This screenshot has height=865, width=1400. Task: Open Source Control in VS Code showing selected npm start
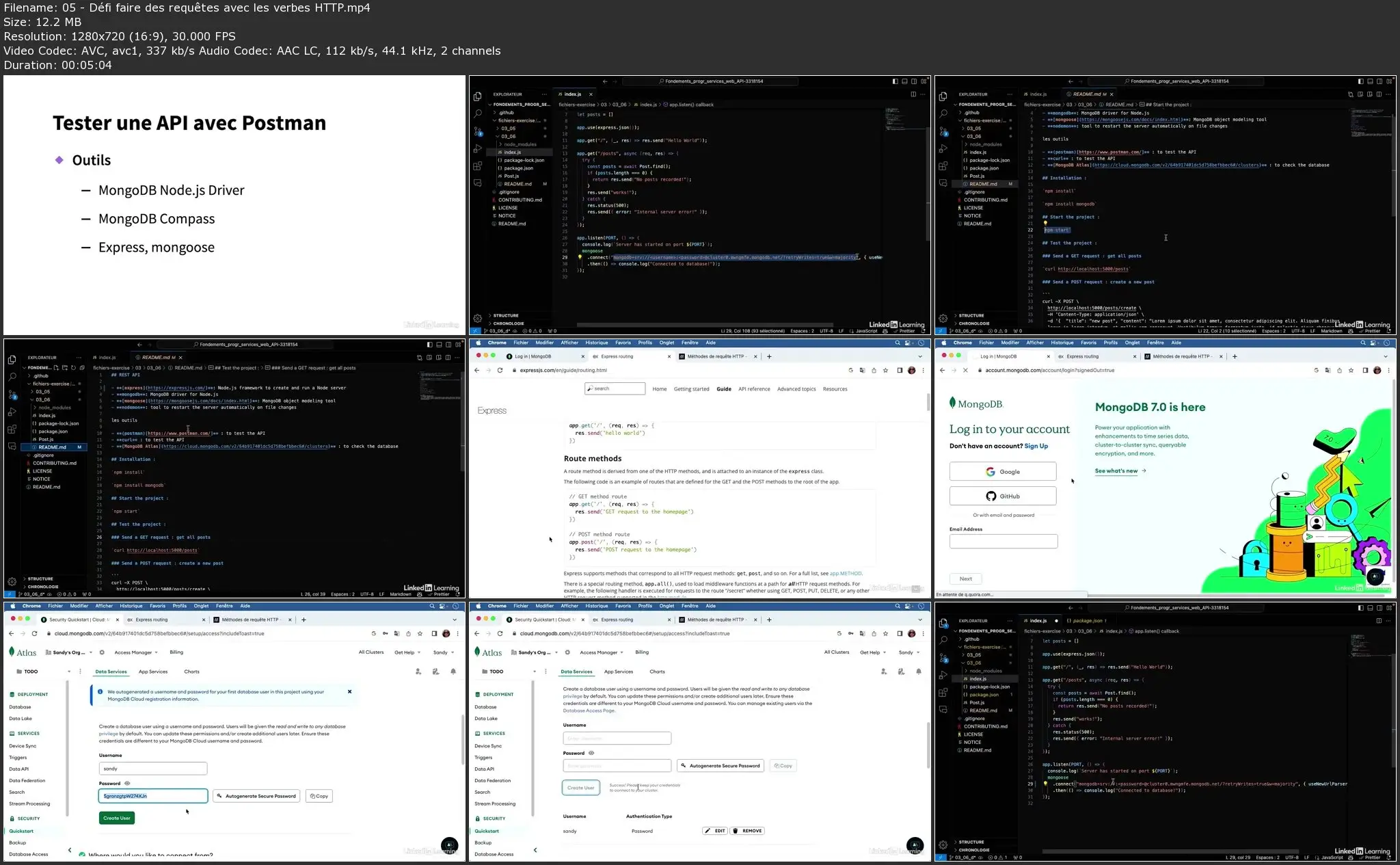click(x=943, y=131)
